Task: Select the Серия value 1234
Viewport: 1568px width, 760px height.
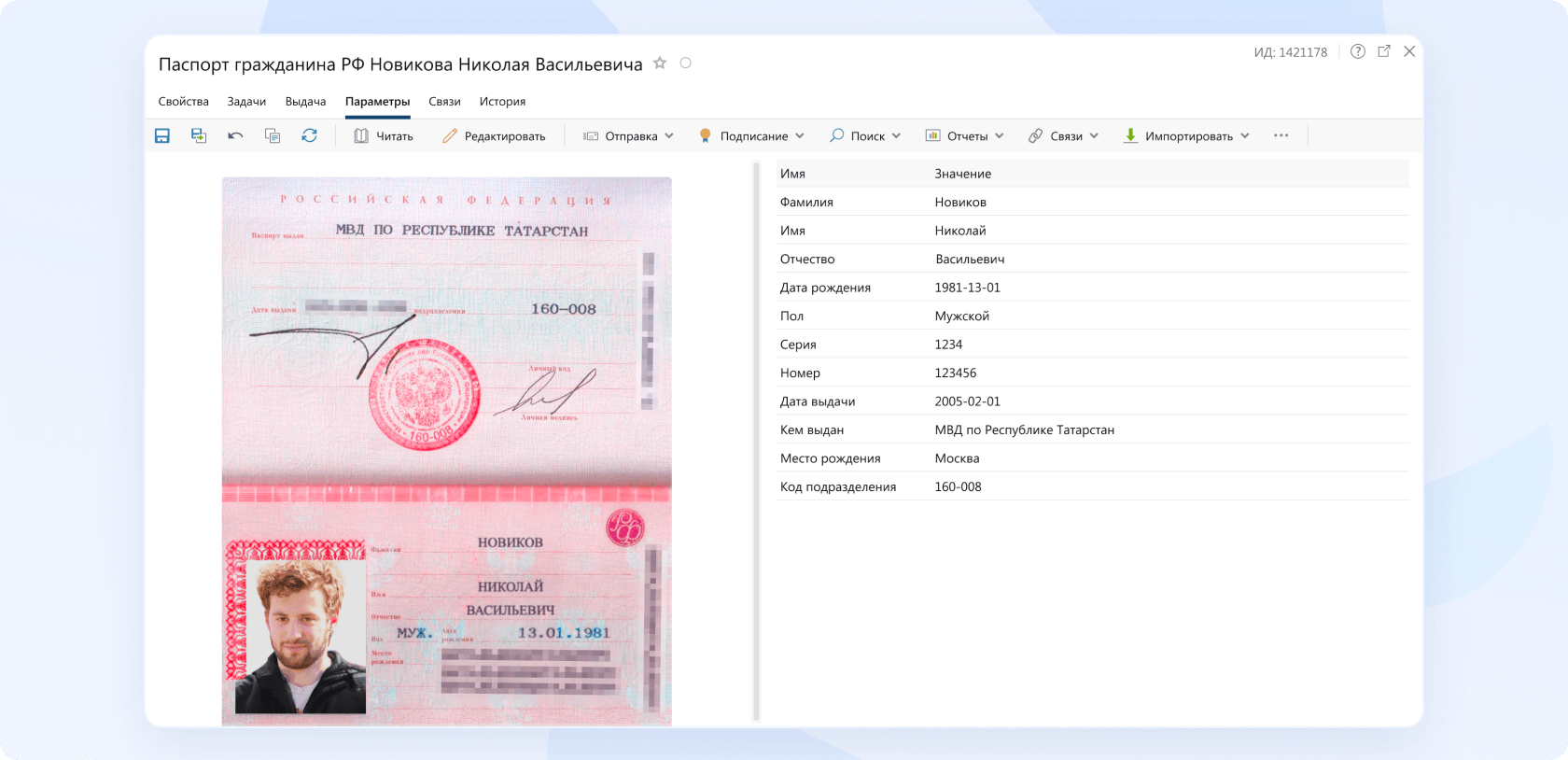Action: 948,345
